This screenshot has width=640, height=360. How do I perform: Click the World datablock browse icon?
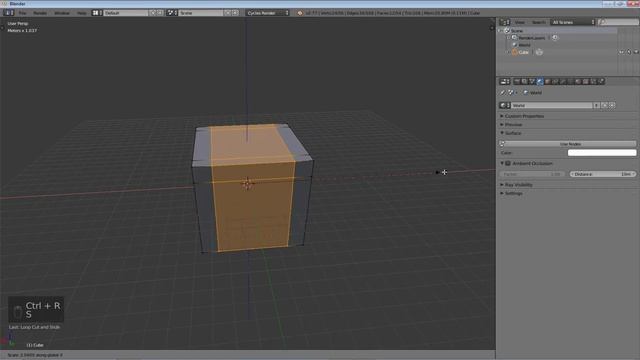[505, 105]
